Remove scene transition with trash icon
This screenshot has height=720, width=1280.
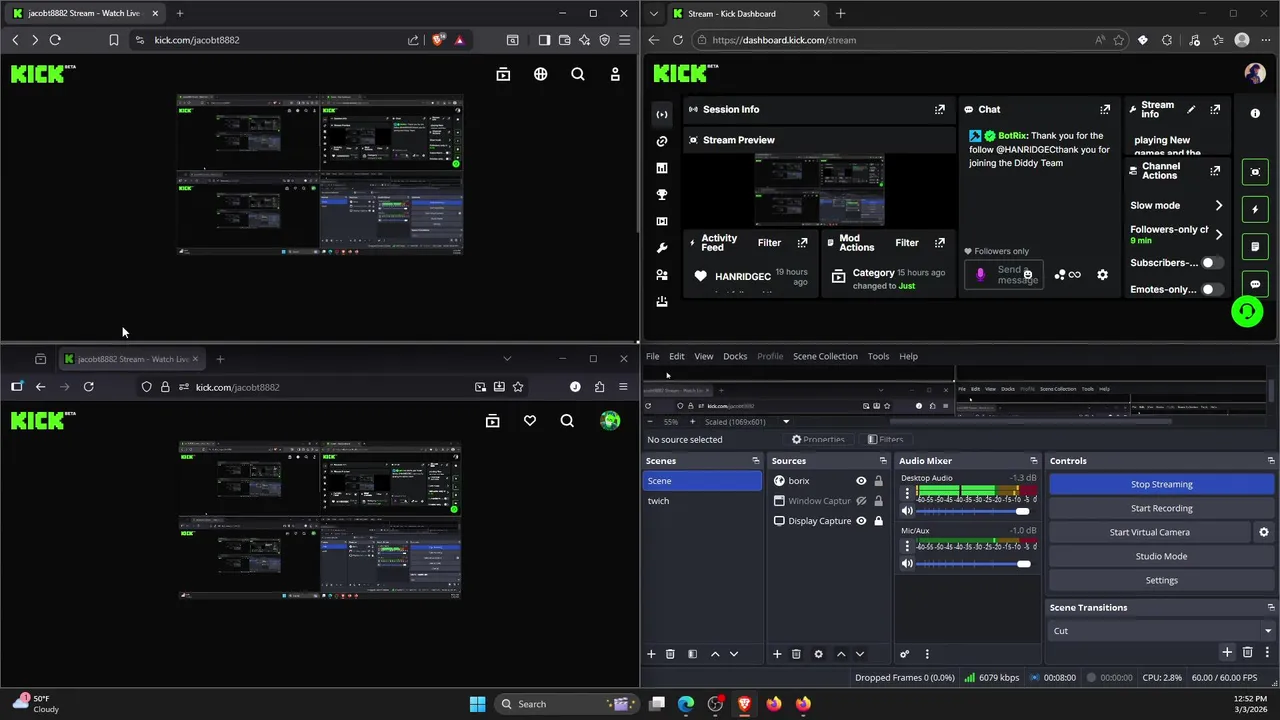pos(1248,653)
